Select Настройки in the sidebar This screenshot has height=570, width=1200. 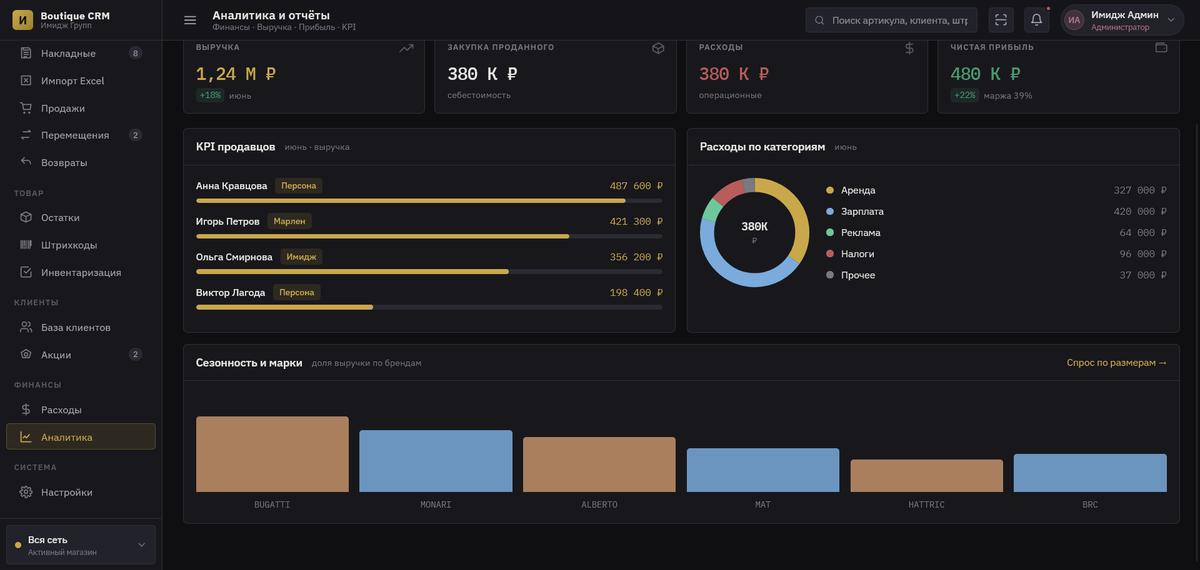[x=81, y=492]
